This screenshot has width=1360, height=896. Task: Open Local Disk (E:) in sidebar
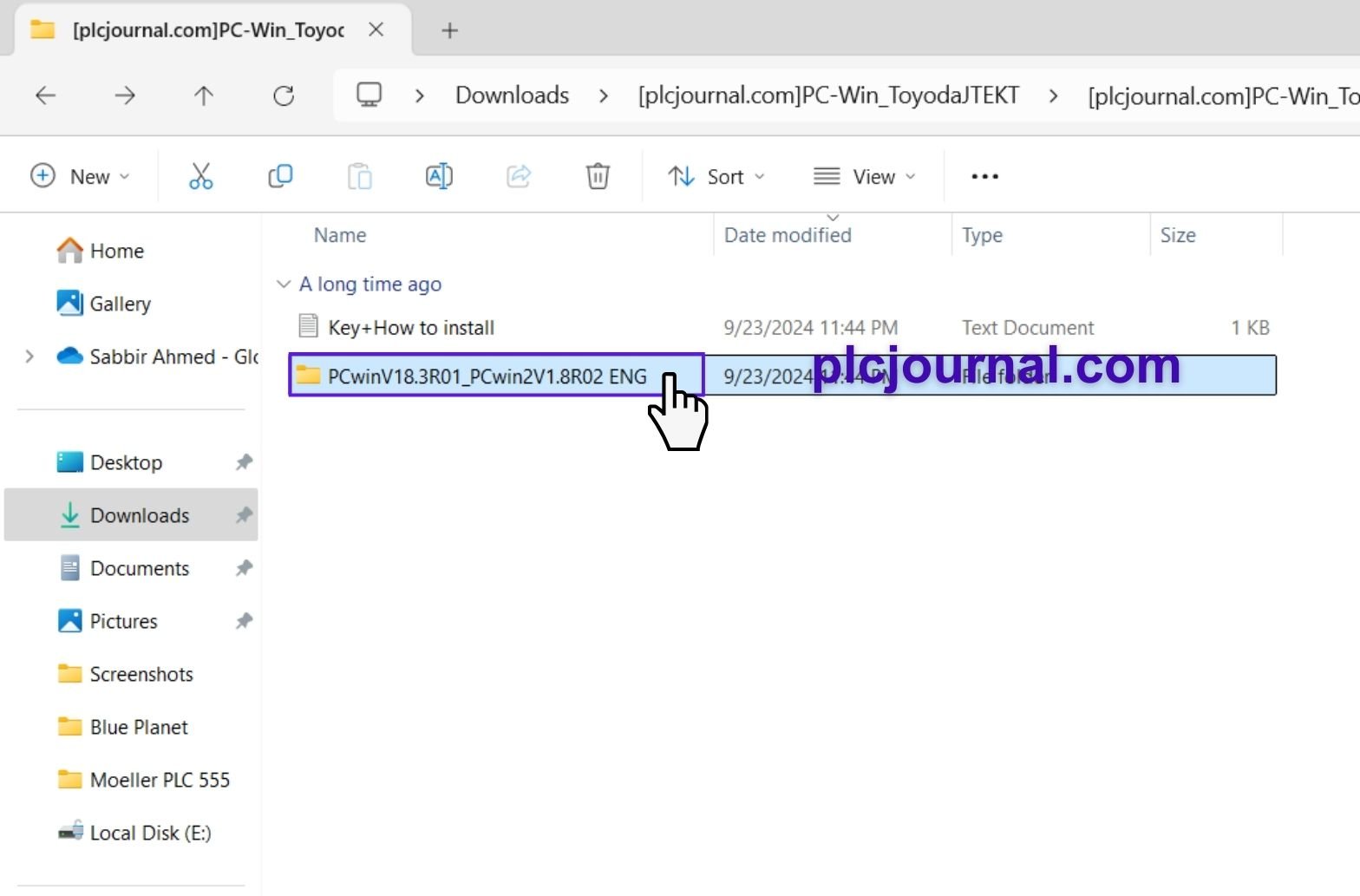134,833
